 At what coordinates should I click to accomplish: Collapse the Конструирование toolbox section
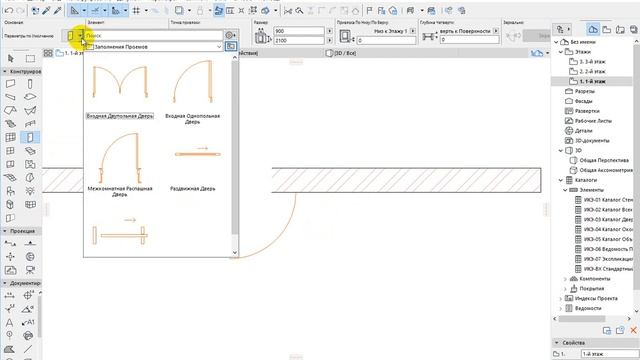4,71
